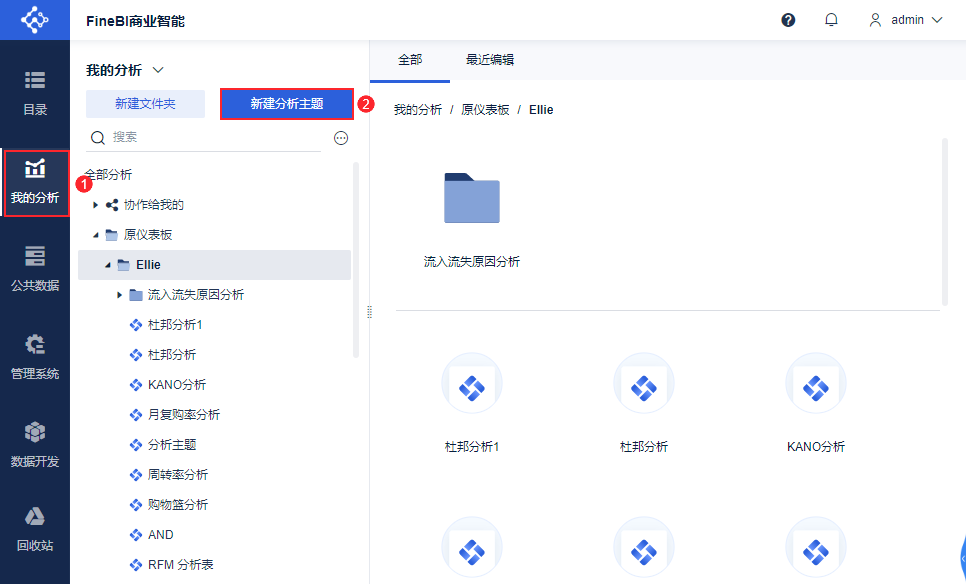Click the 全部分析 tree root
The width and height of the screenshot is (966, 584).
click(x=109, y=175)
